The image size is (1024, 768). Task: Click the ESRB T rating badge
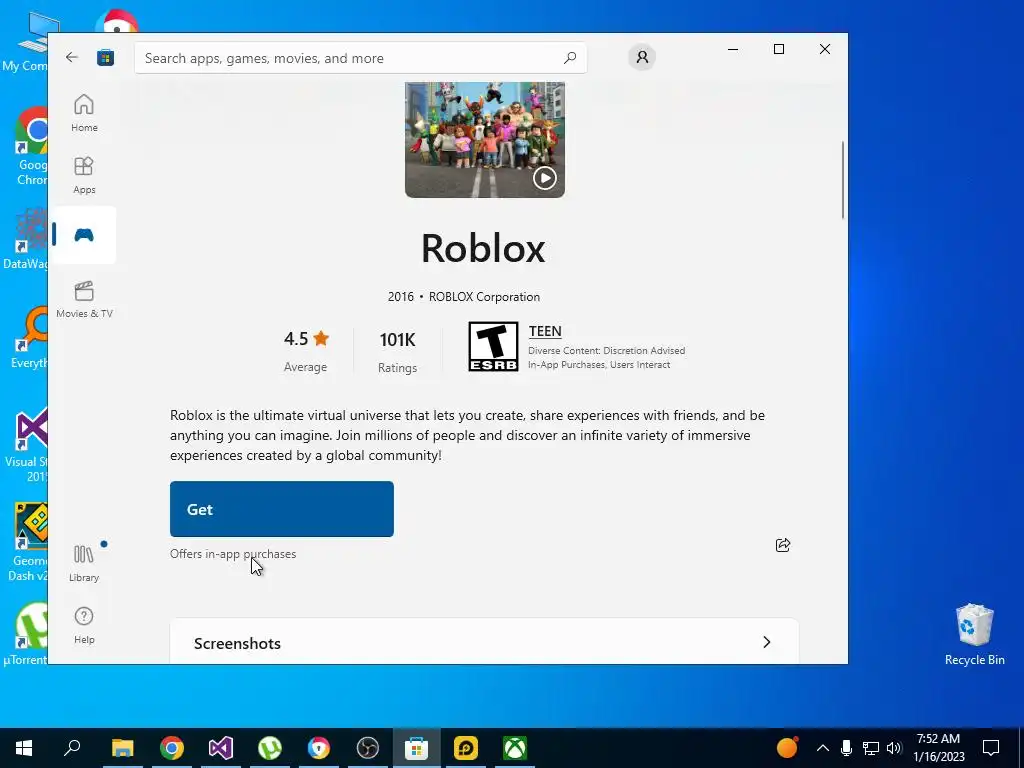[x=493, y=347]
